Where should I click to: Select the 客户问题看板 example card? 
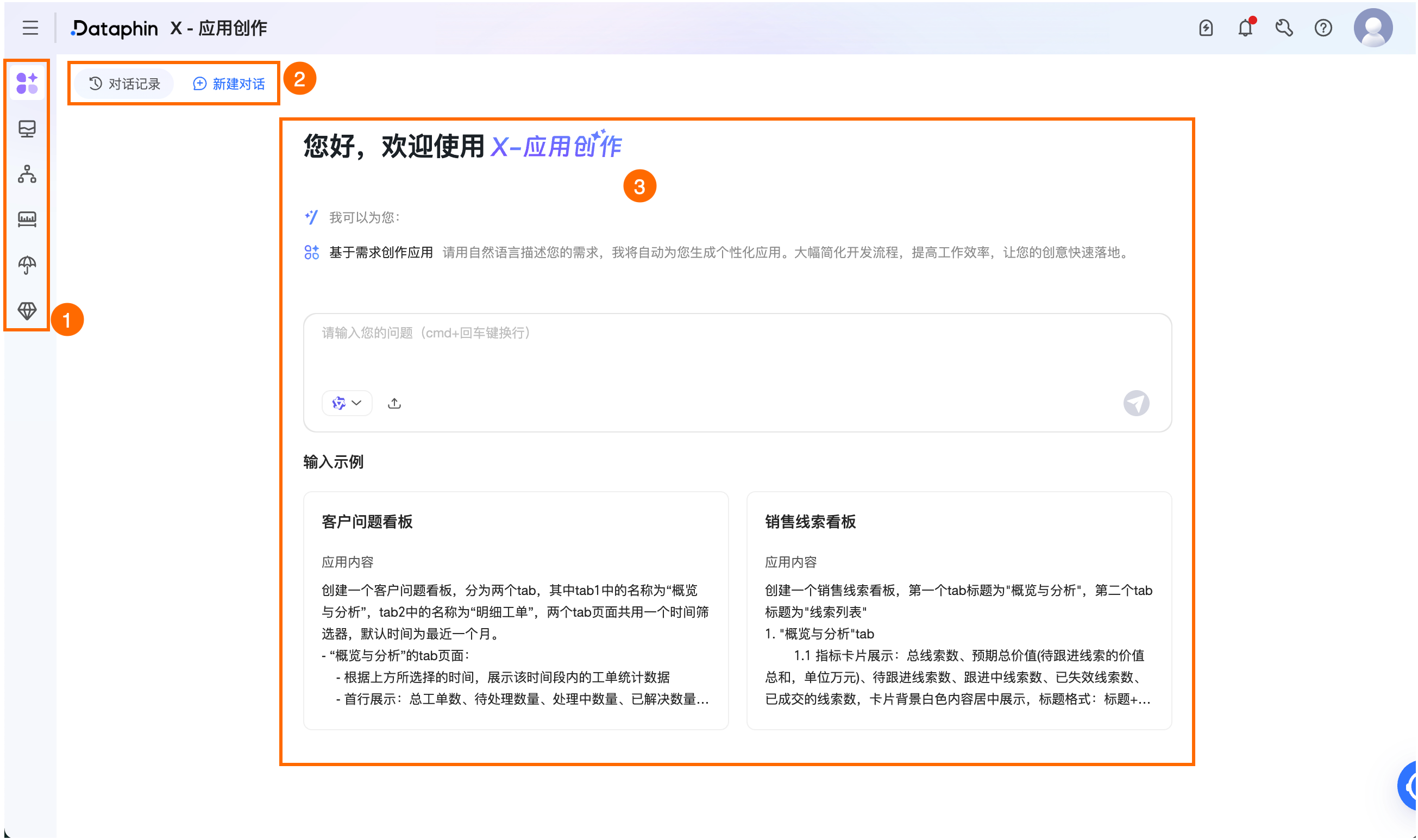click(x=516, y=610)
